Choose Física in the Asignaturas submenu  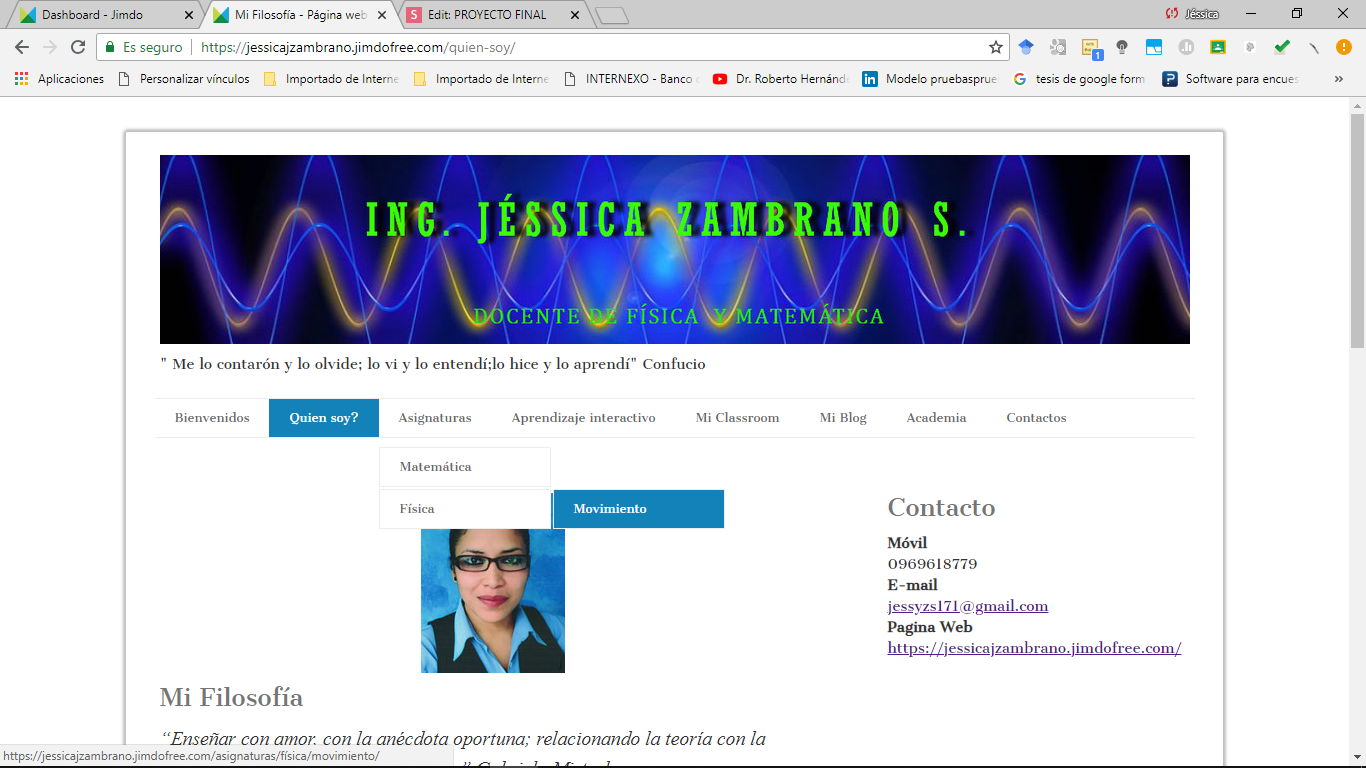465,509
